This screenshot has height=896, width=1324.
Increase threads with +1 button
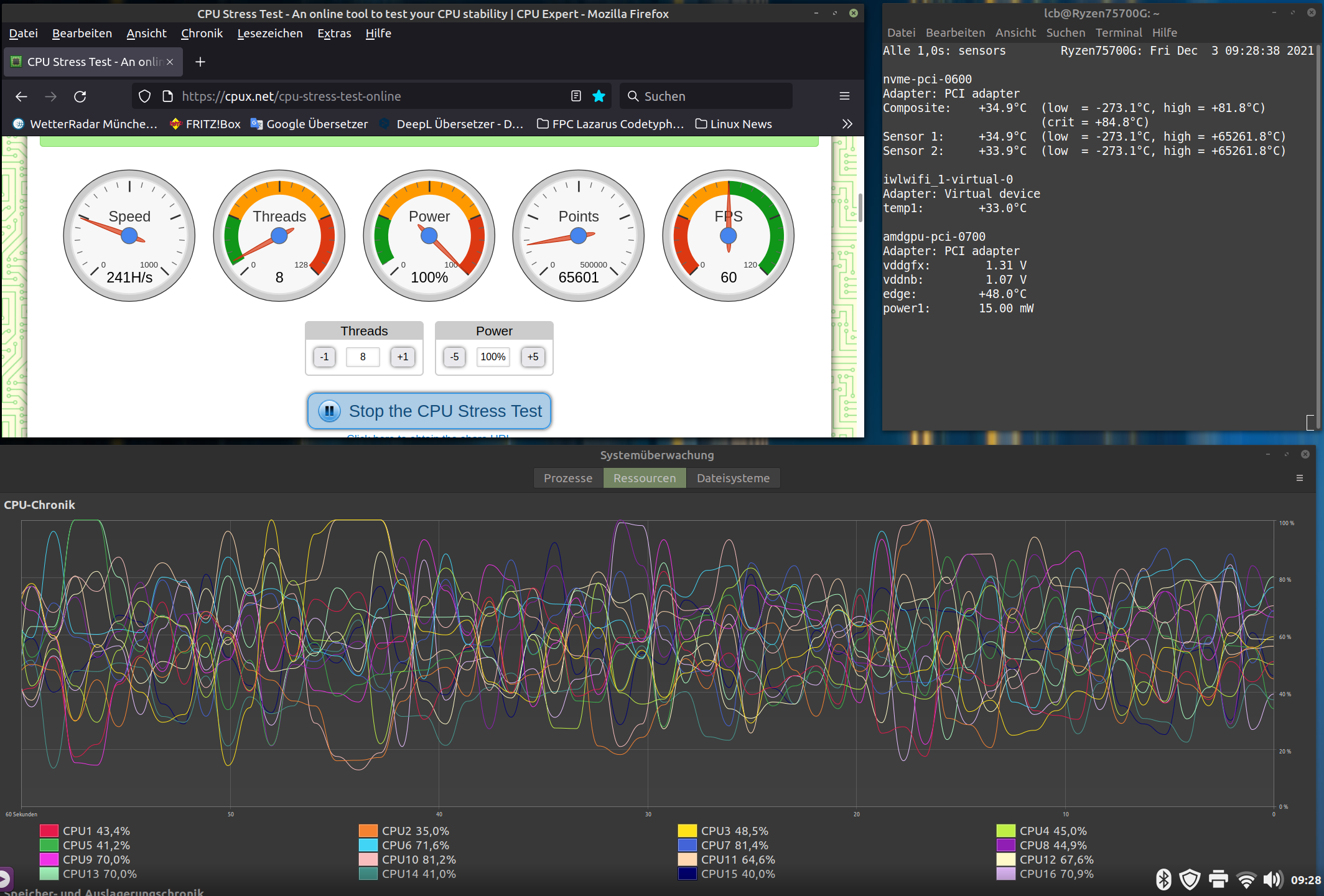pyautogui.click(x=403, y=357)
